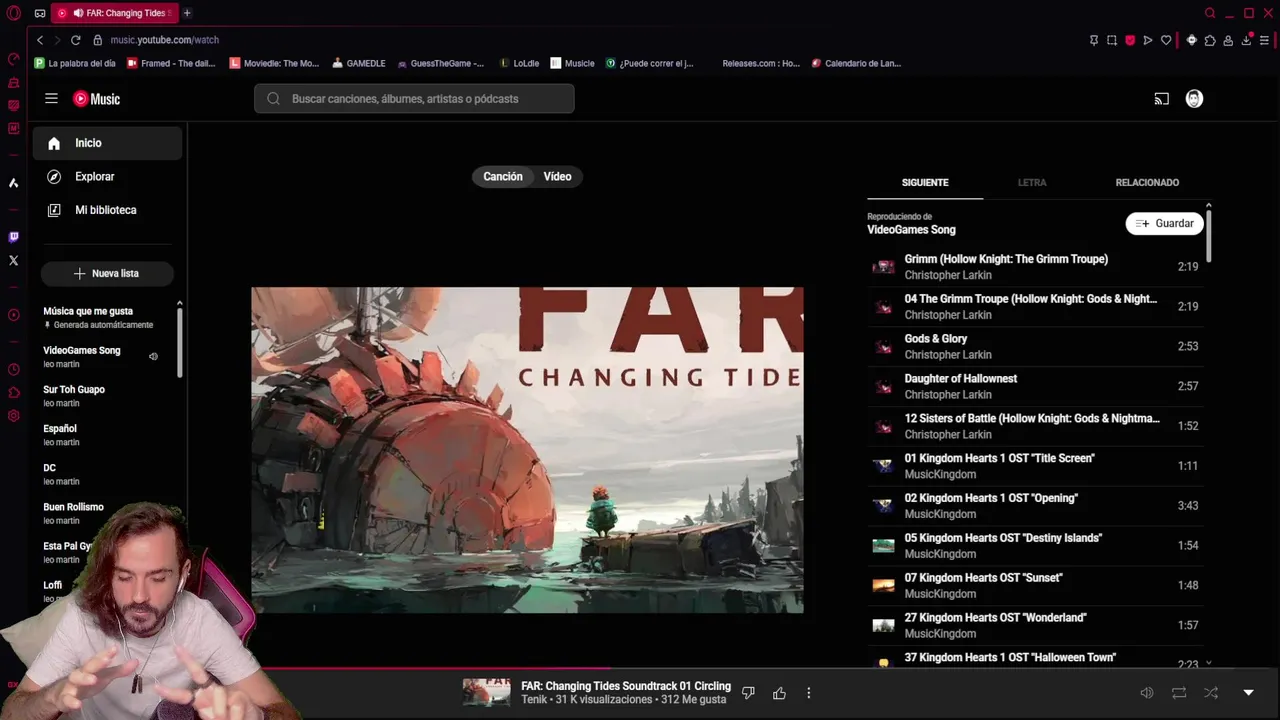This screenshot has height=720, width=1280.
Task: Switch to Vídeo mode
Action: click(x=557, y=176)
